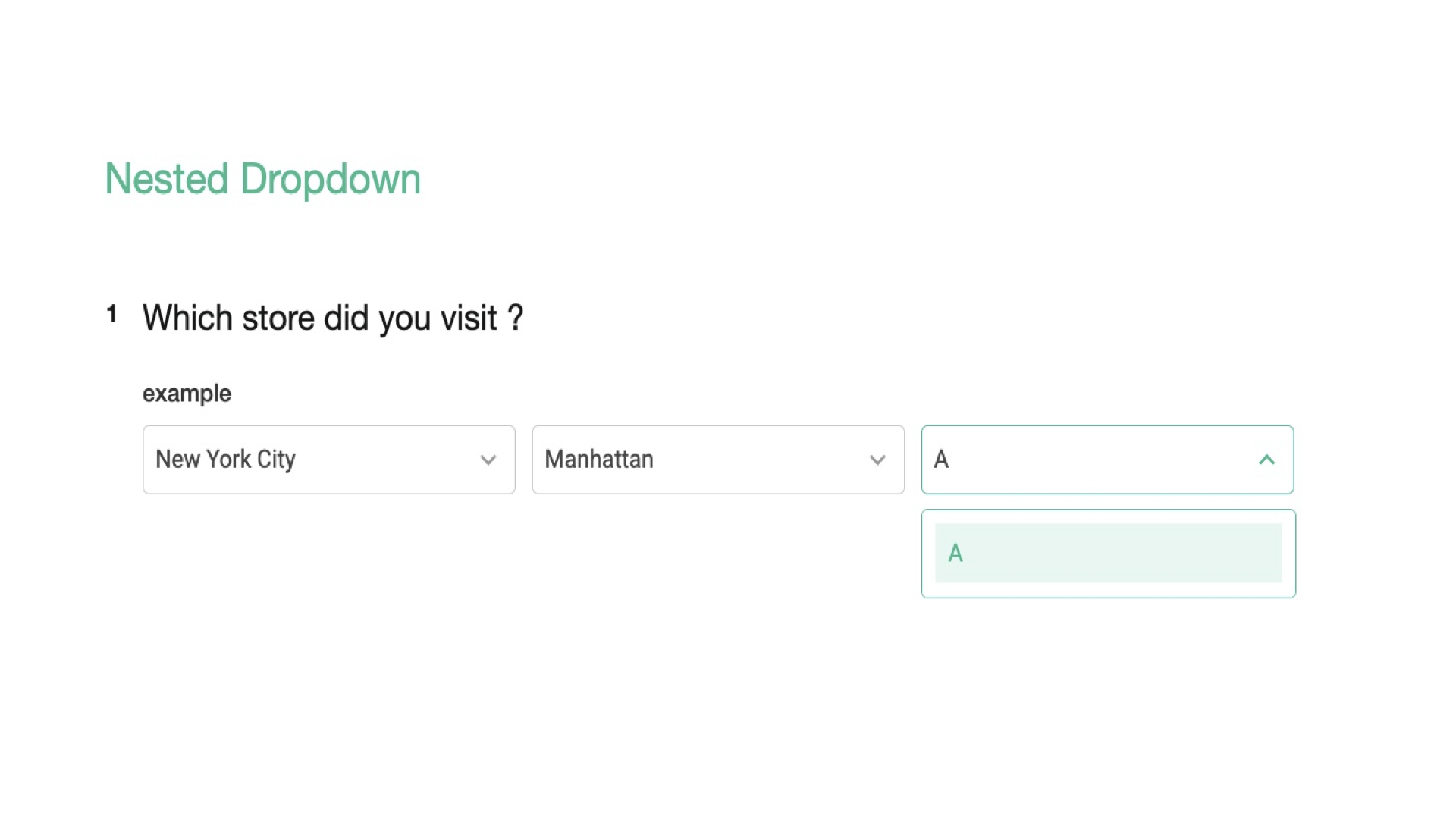Open the New York City dropdown
Viewport: 1456px width, 819px height.
328,460
